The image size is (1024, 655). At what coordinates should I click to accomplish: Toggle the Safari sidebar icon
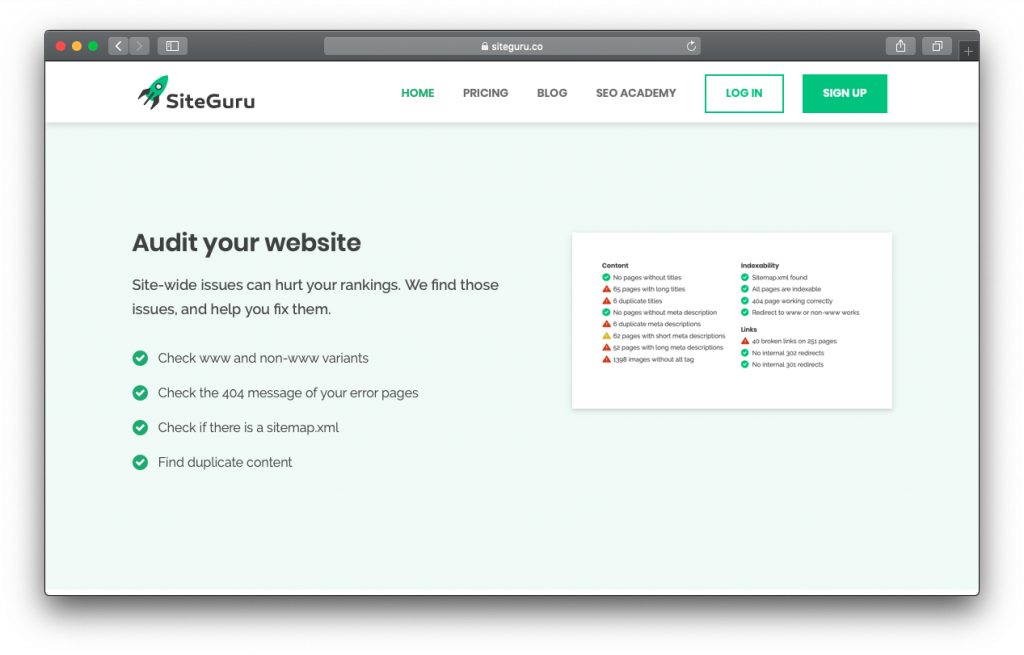click(172, 46)
